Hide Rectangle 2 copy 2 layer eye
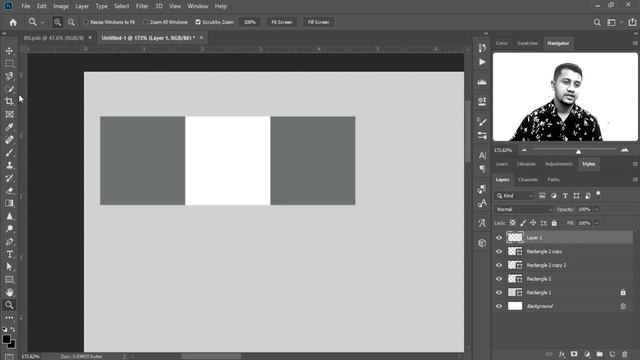 pos(499,265)
